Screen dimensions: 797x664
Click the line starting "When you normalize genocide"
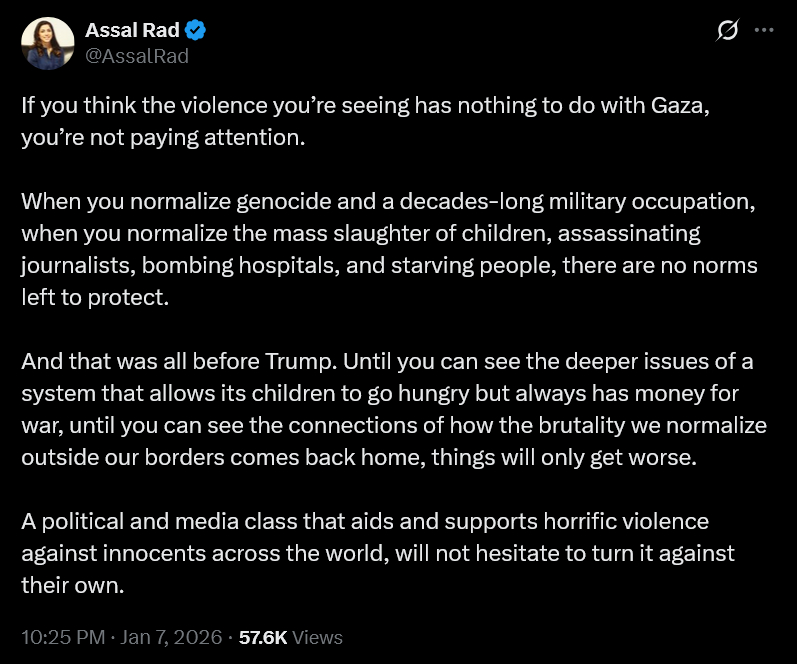click(x=385, y=201)
